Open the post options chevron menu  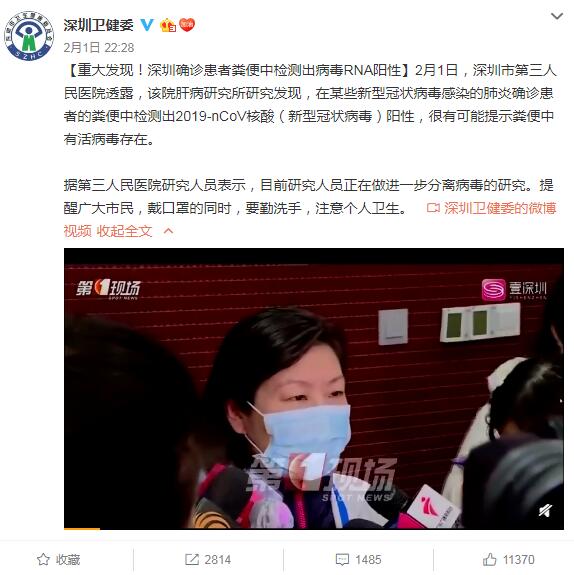coord(557,16)
